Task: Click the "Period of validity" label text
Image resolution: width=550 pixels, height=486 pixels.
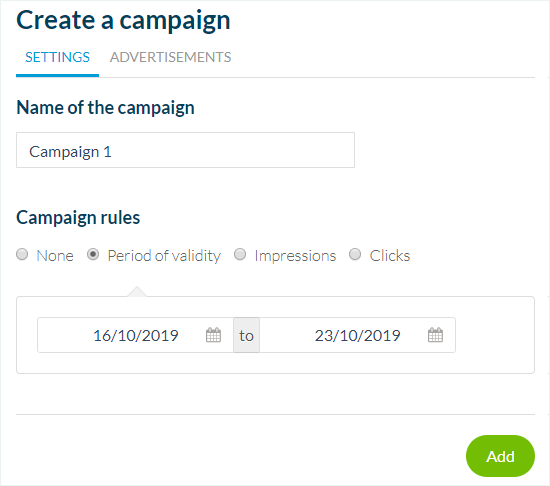Action: (164, 256)
